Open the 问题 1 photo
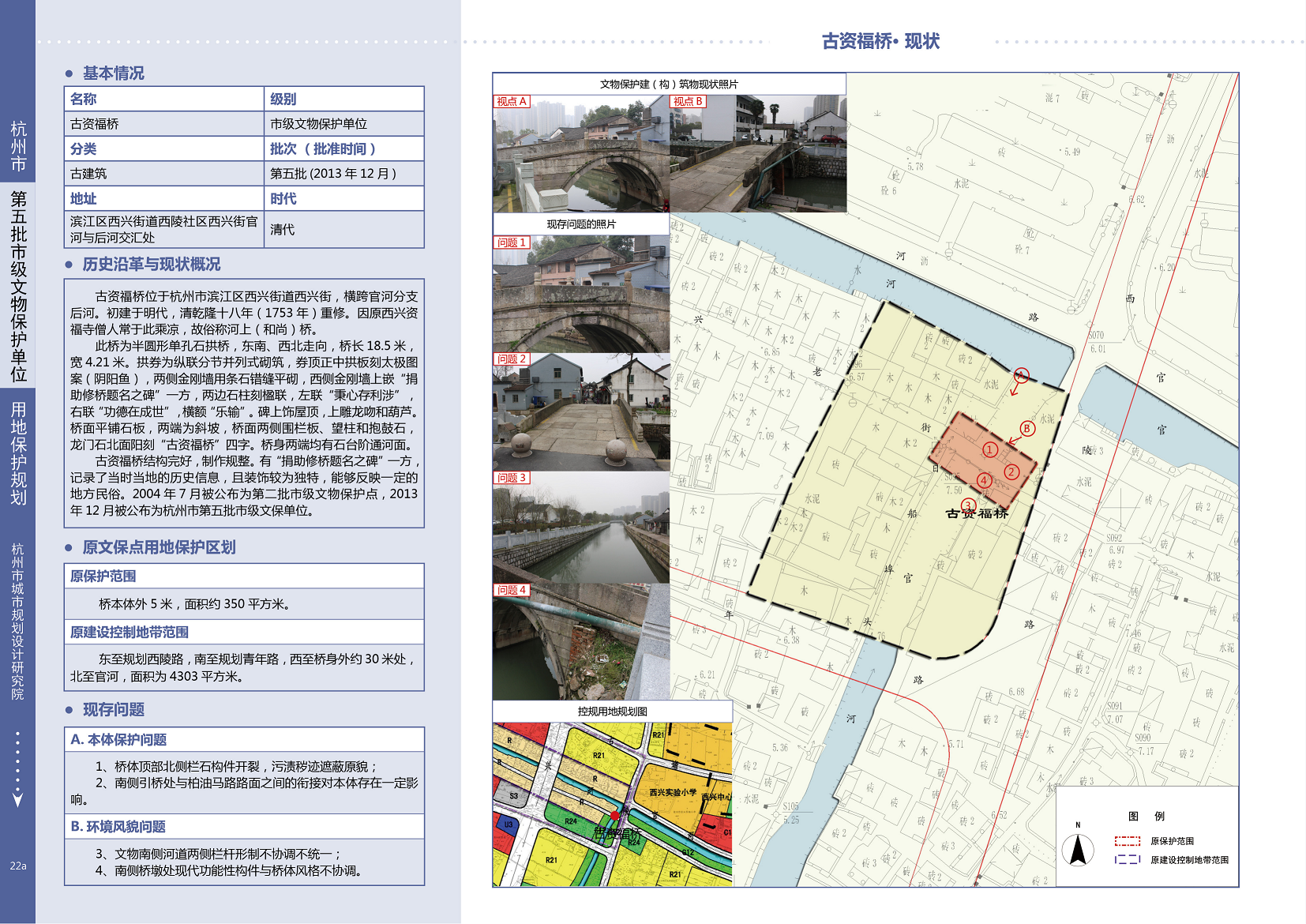 coord(581,294)
